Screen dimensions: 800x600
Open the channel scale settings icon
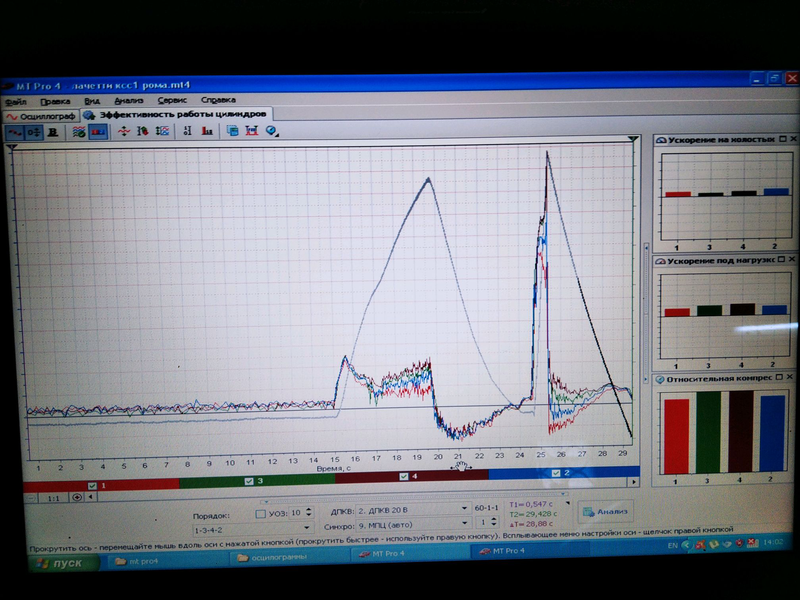click(x=162, y=132)
